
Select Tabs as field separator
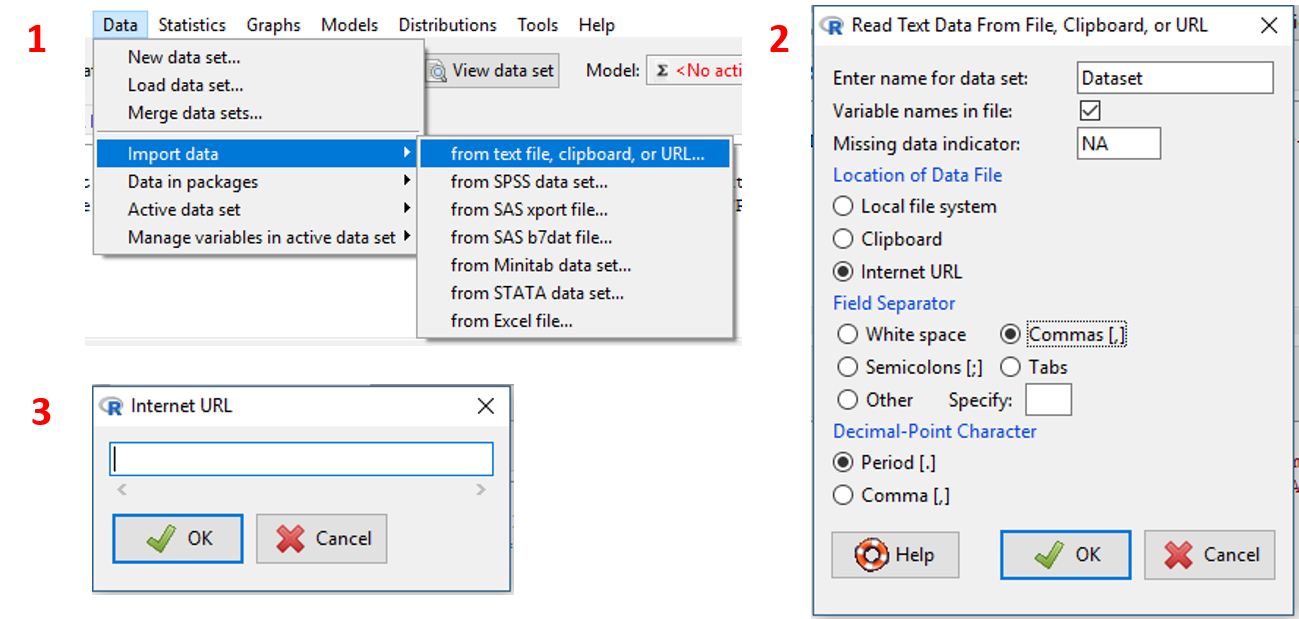tap(1011, 367)
